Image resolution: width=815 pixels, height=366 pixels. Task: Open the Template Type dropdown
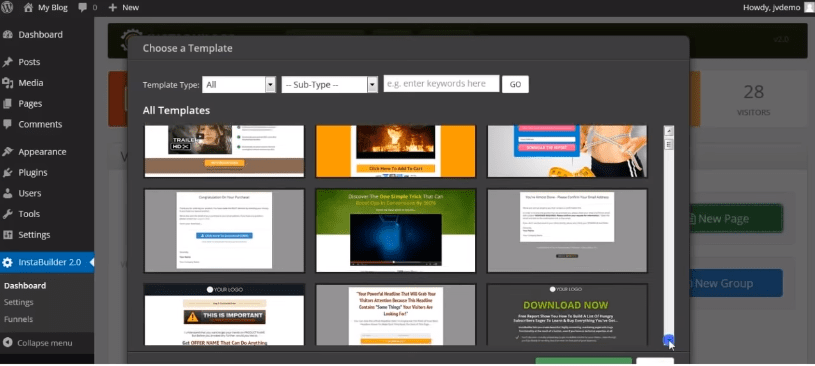point(239,85)
